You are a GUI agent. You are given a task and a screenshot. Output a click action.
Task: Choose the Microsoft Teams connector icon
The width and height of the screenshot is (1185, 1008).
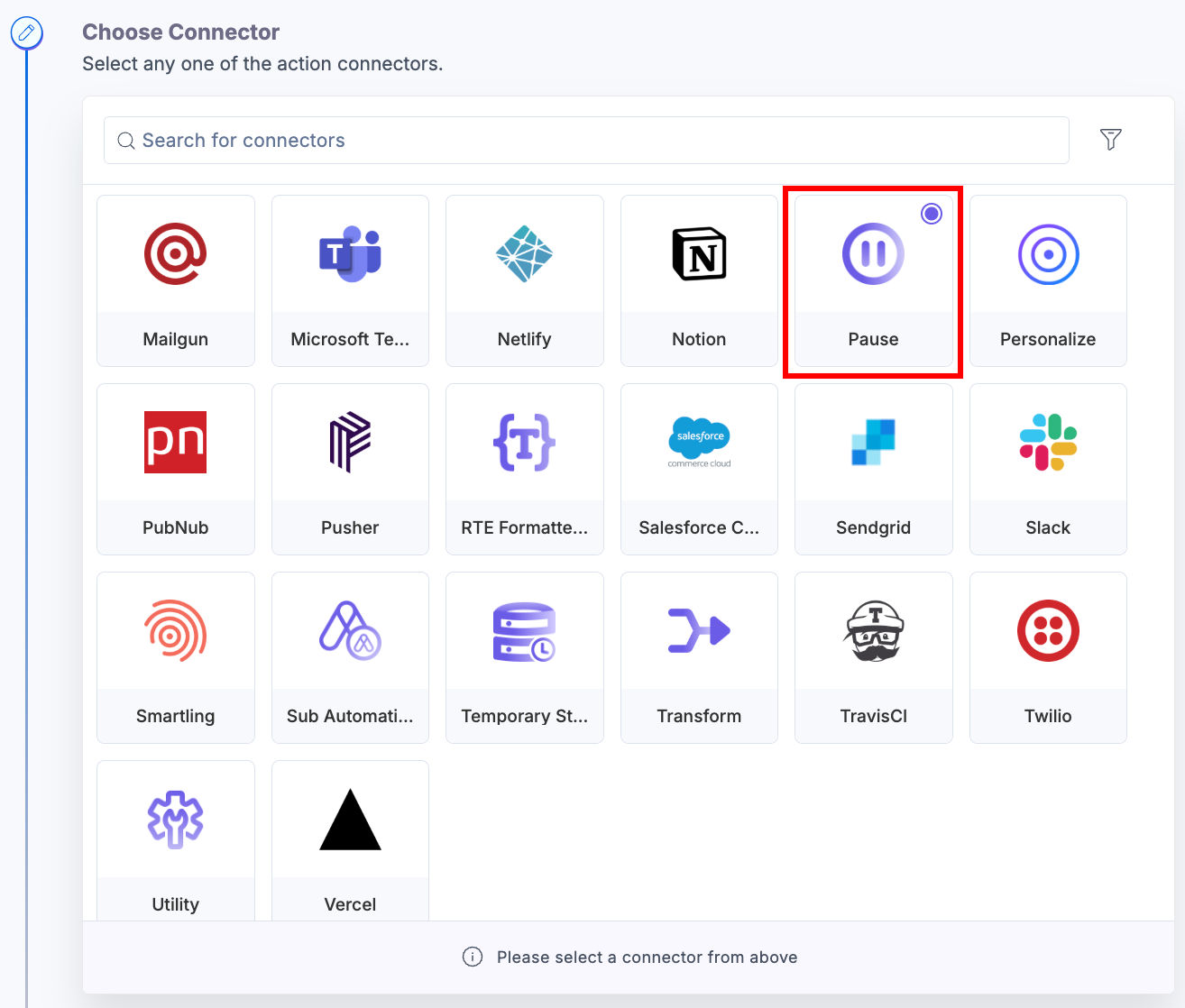[350, 254]
